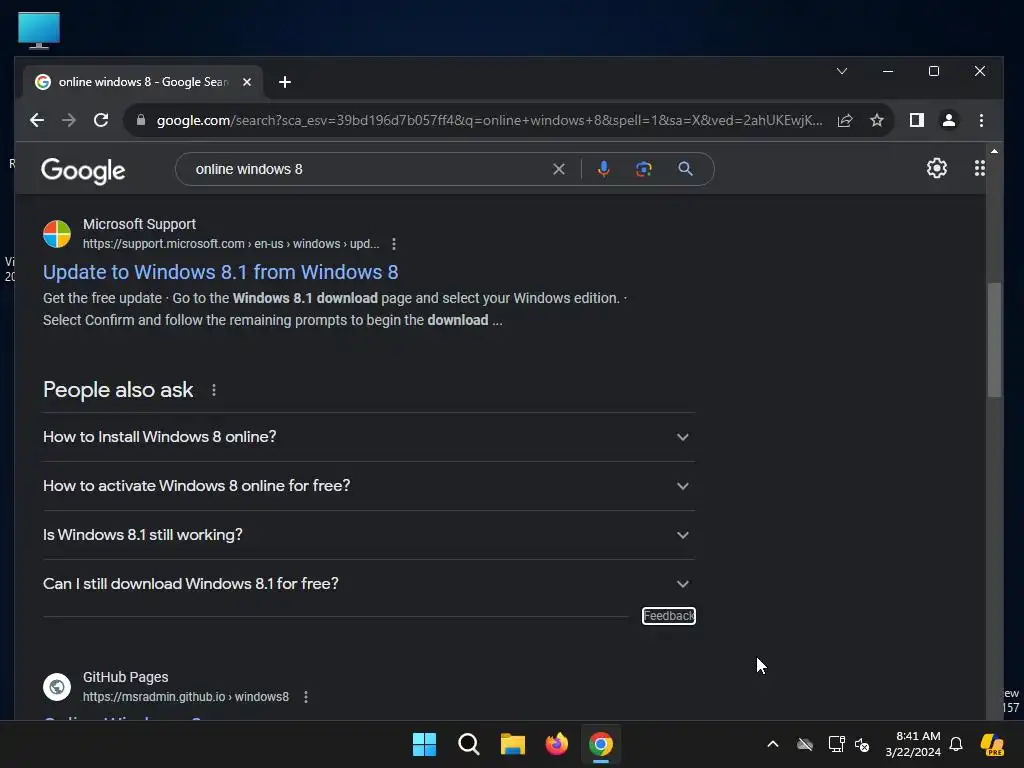Click Chrome icon in taskbar
The width and height of the screenshot is (1024, 768).
(601, 744)
